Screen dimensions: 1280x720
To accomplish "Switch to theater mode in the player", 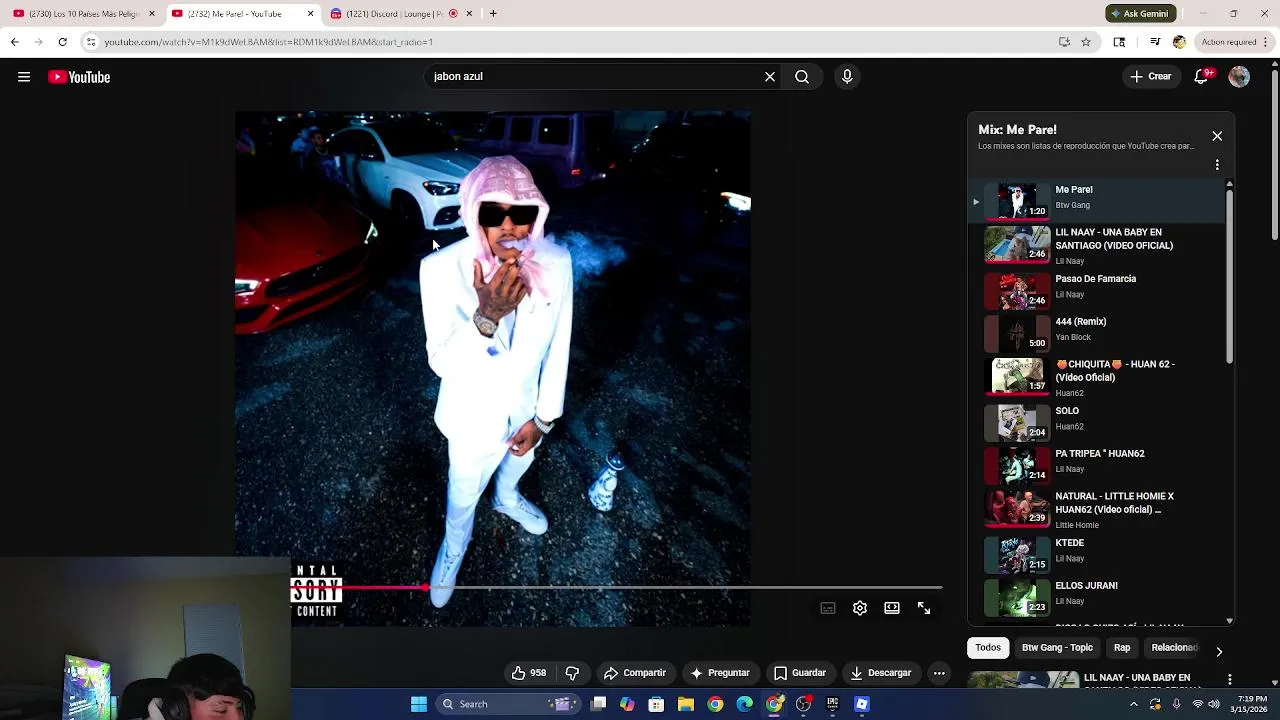I will 892,608.
